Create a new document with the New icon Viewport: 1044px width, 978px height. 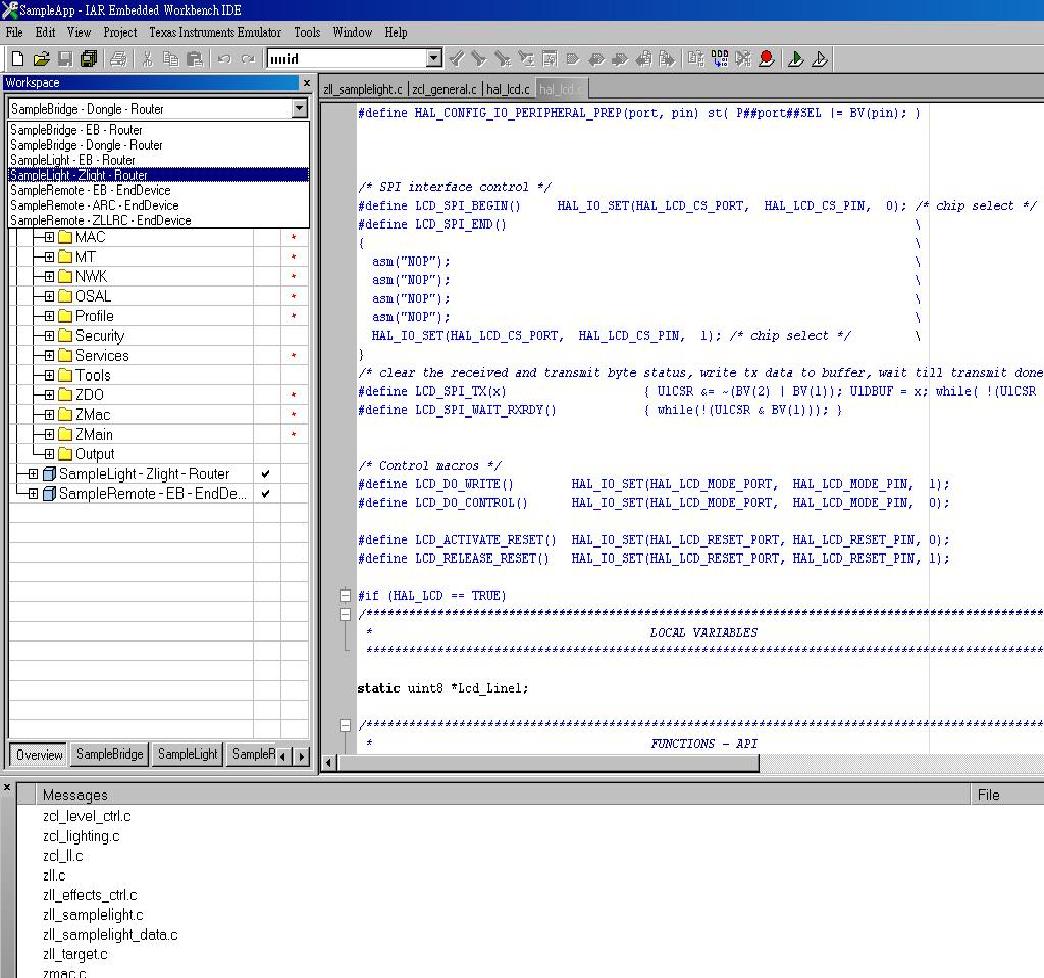click(17, 59)
